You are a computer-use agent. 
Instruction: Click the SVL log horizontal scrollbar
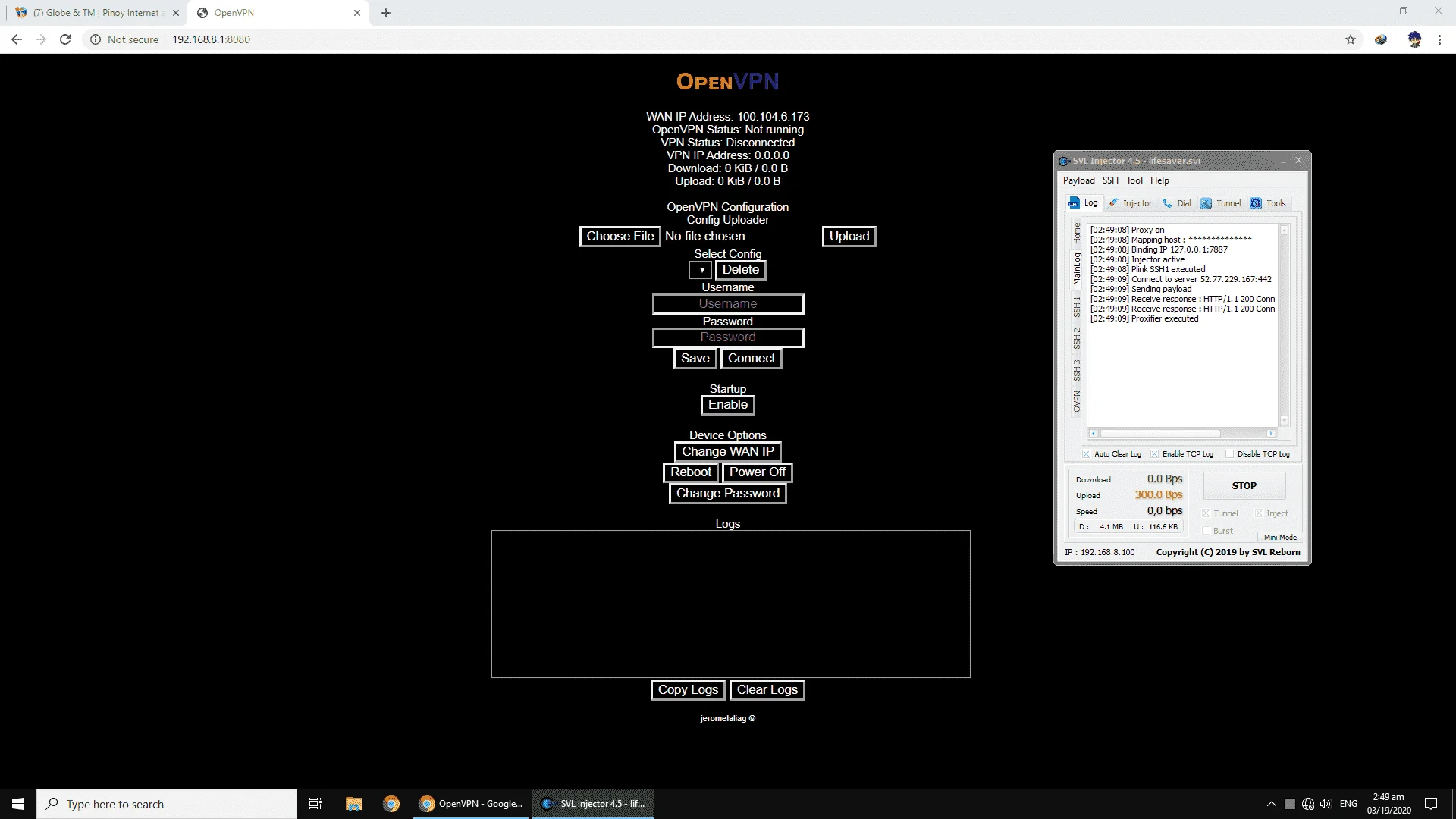coord(1182,434)
